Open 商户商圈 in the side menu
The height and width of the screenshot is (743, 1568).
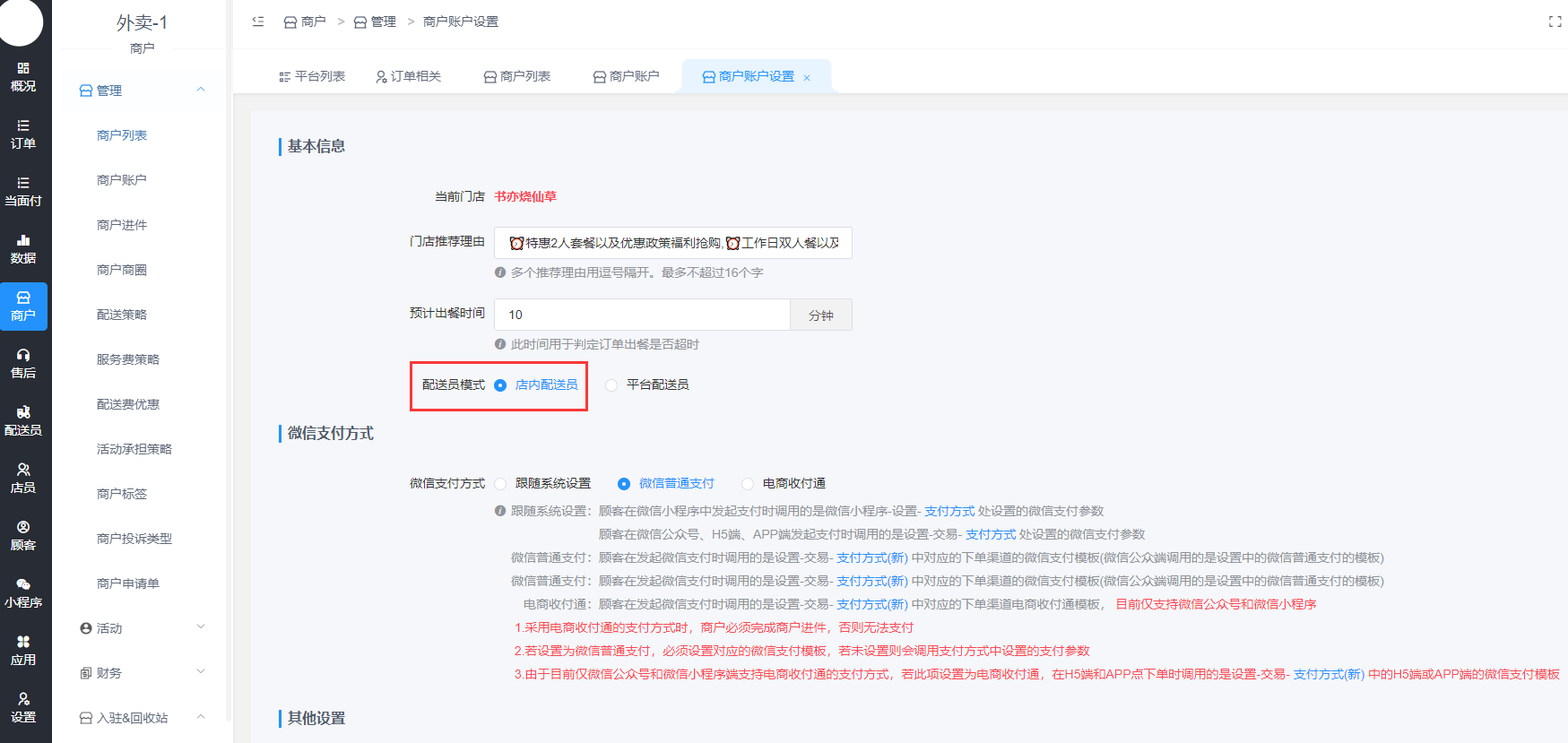pos(122,270)
